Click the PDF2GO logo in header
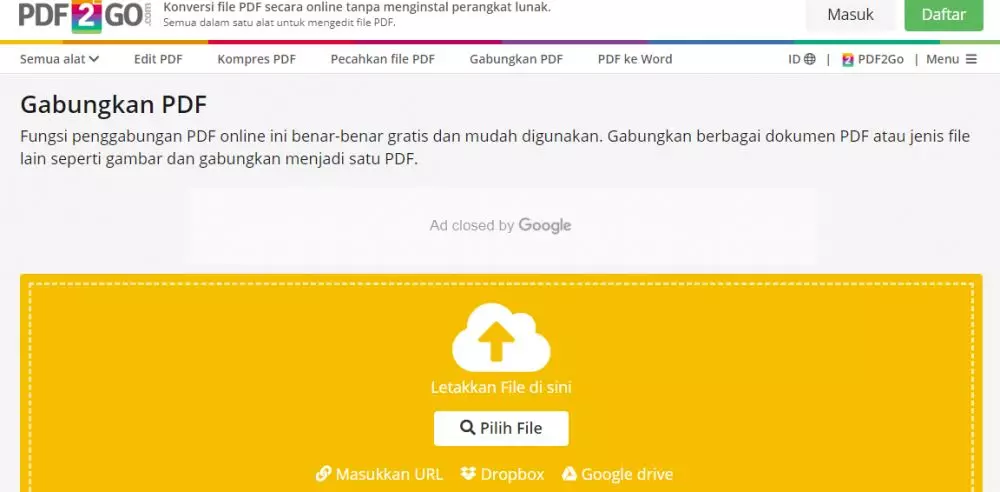The height and width of the screenshot is (492, 1000). tap(85, 16)
